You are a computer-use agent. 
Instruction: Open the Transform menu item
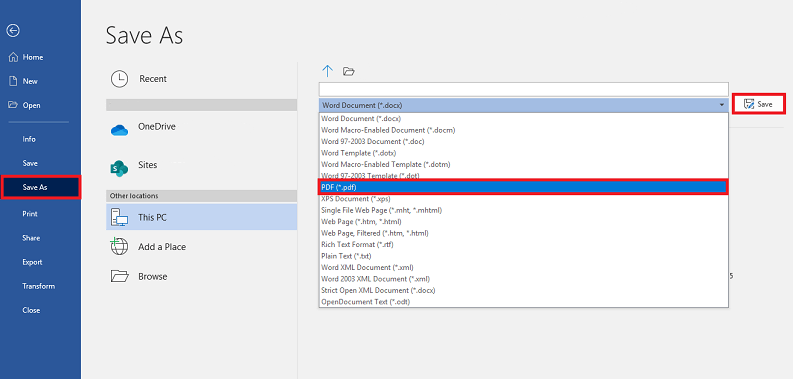38,286
